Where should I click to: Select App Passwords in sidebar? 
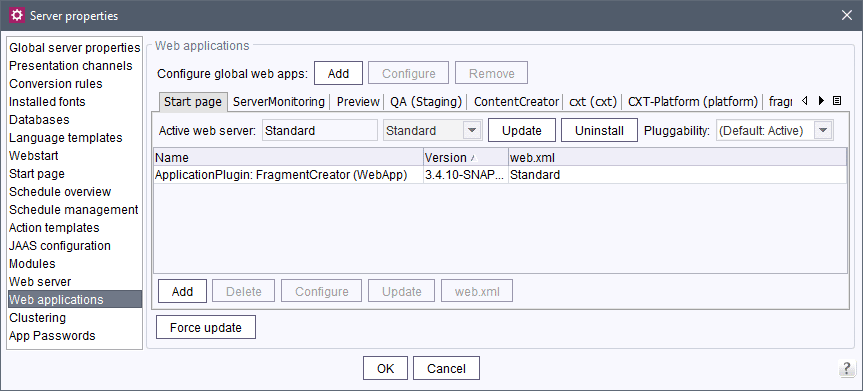[x=74, y=335]
